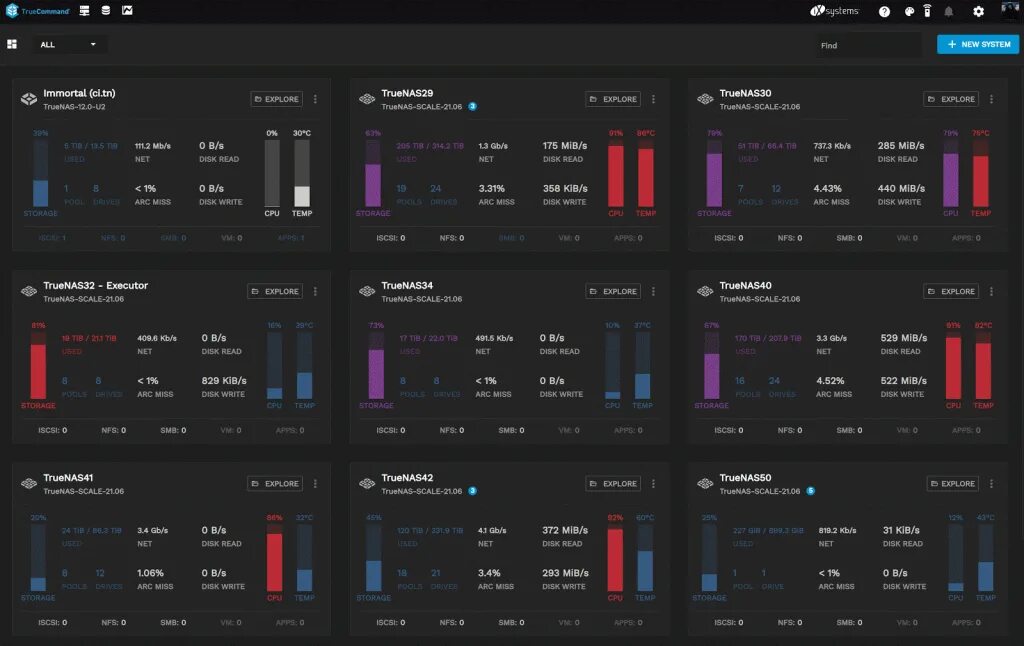Explore the TrueNAS32 - Executor system

[x=275, y=291]
